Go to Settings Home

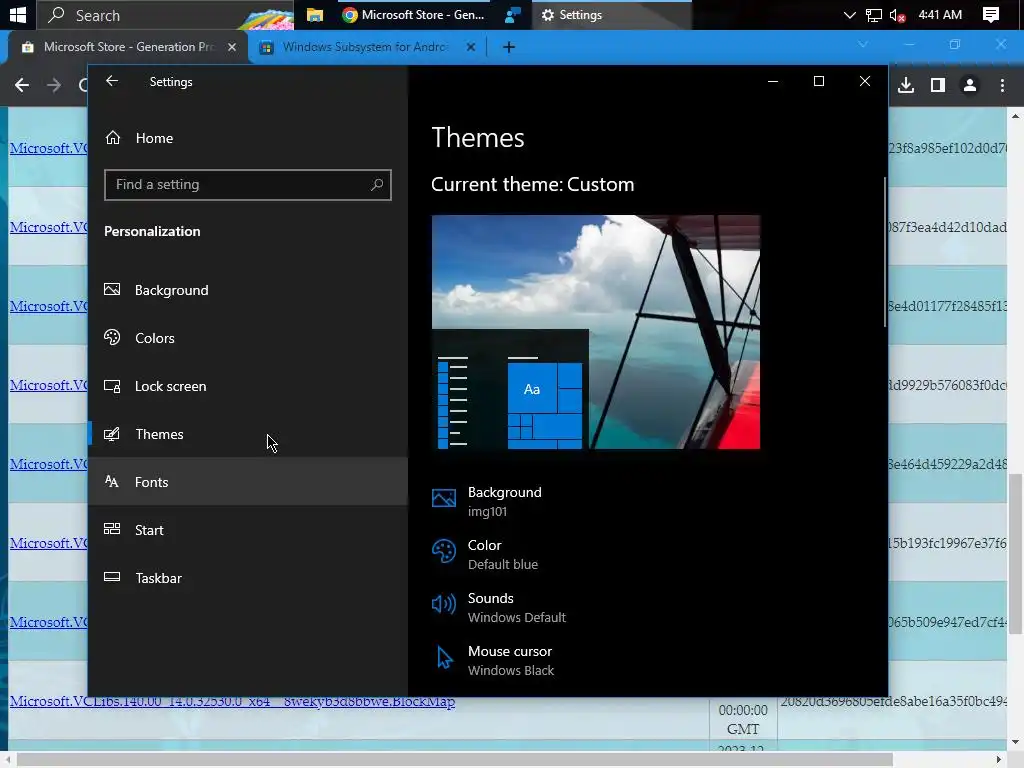point(248,138)
